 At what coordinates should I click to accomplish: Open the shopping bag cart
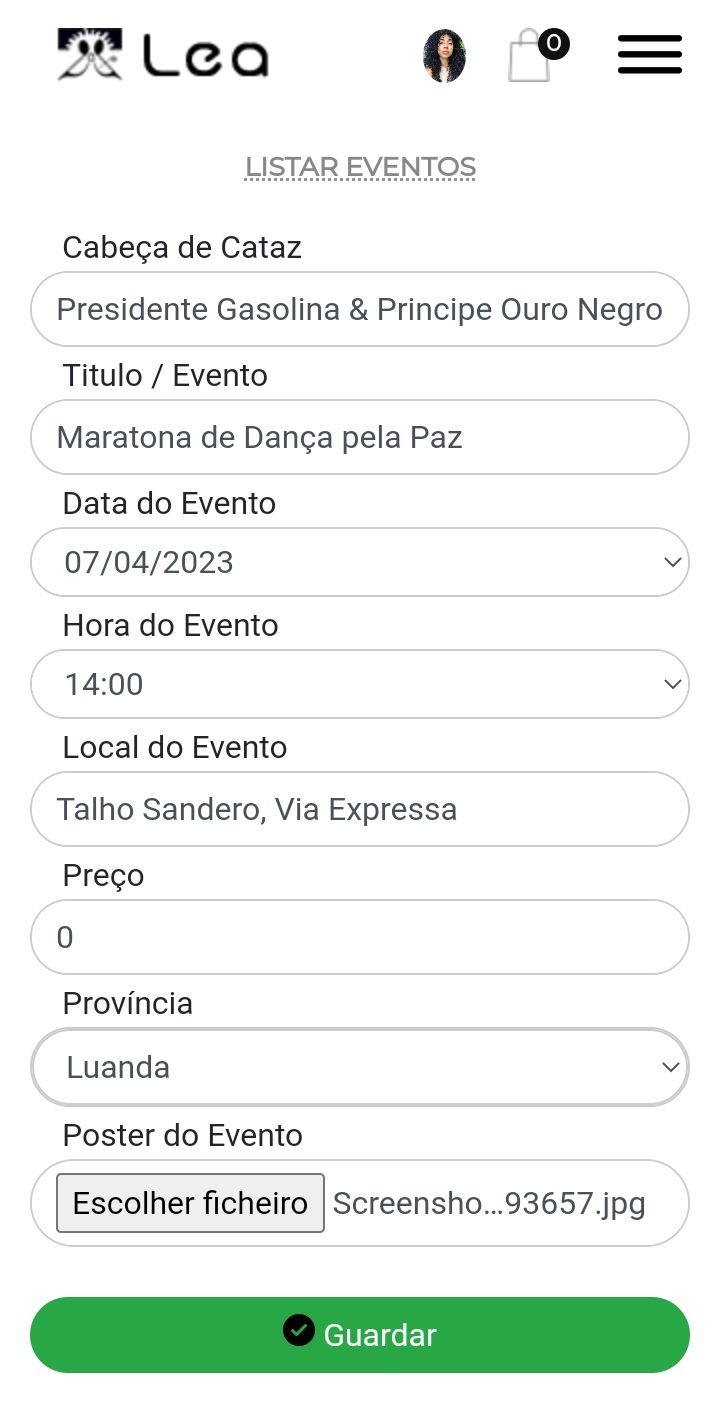tap(528, 58)
